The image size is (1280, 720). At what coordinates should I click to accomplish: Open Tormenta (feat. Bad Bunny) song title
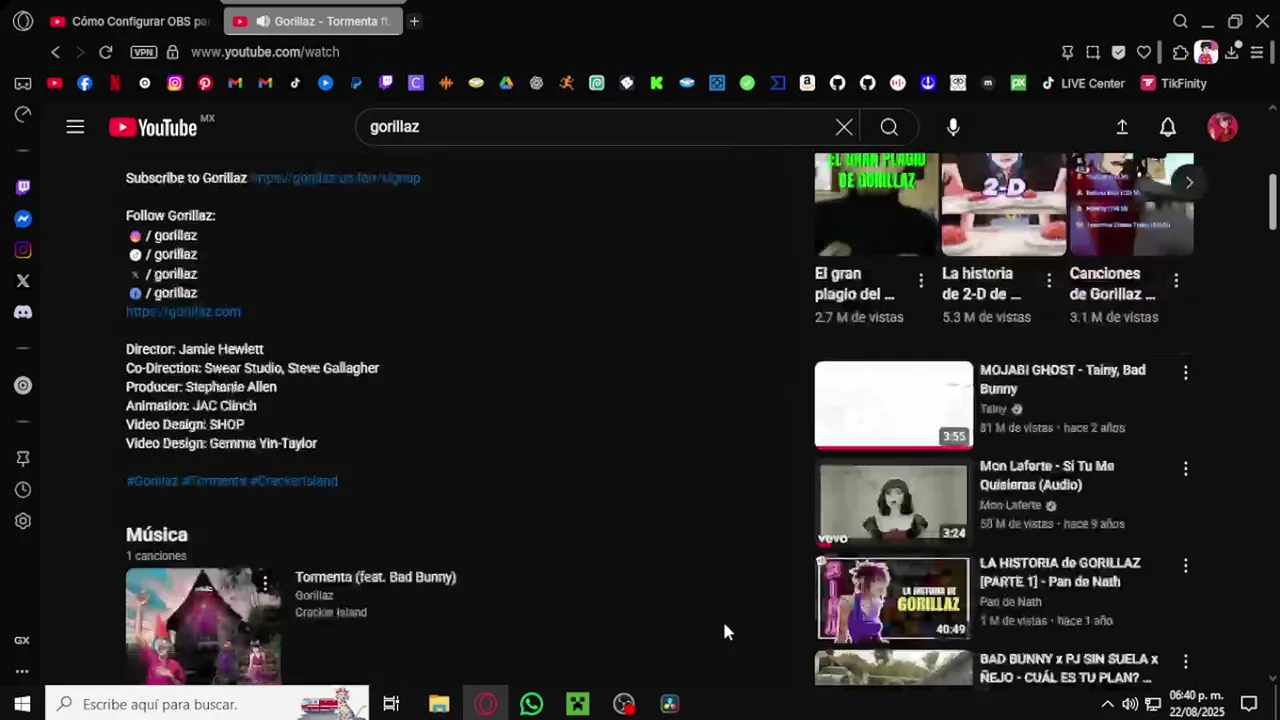pyautogui.click(x=375, y=577)
